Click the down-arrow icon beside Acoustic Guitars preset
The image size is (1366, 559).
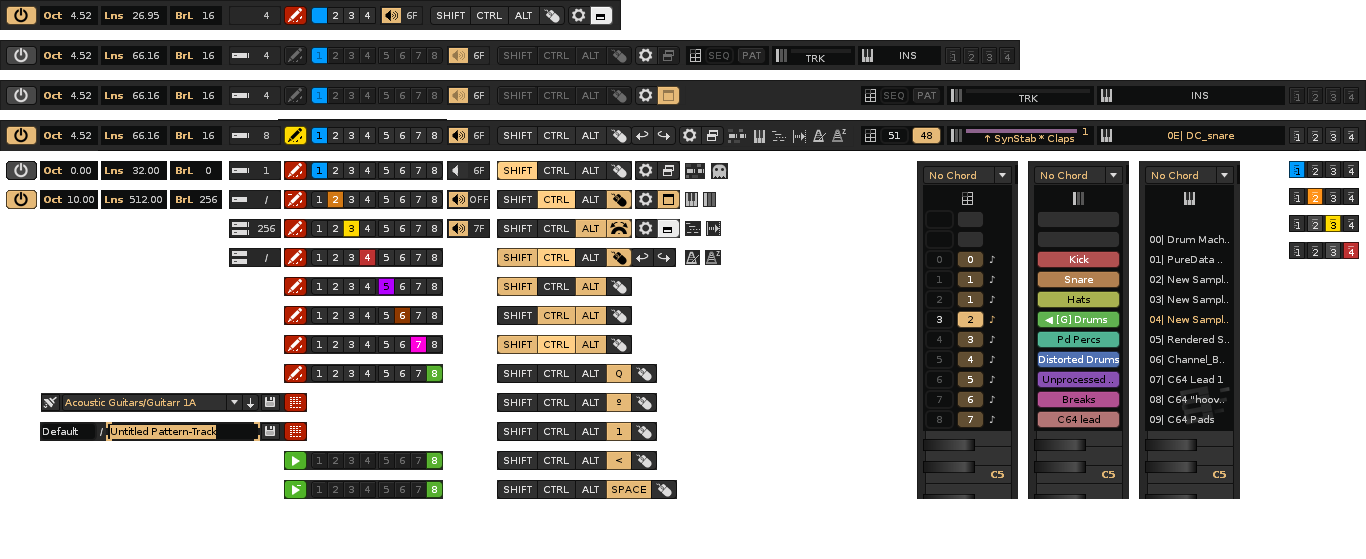pos(250,403)
